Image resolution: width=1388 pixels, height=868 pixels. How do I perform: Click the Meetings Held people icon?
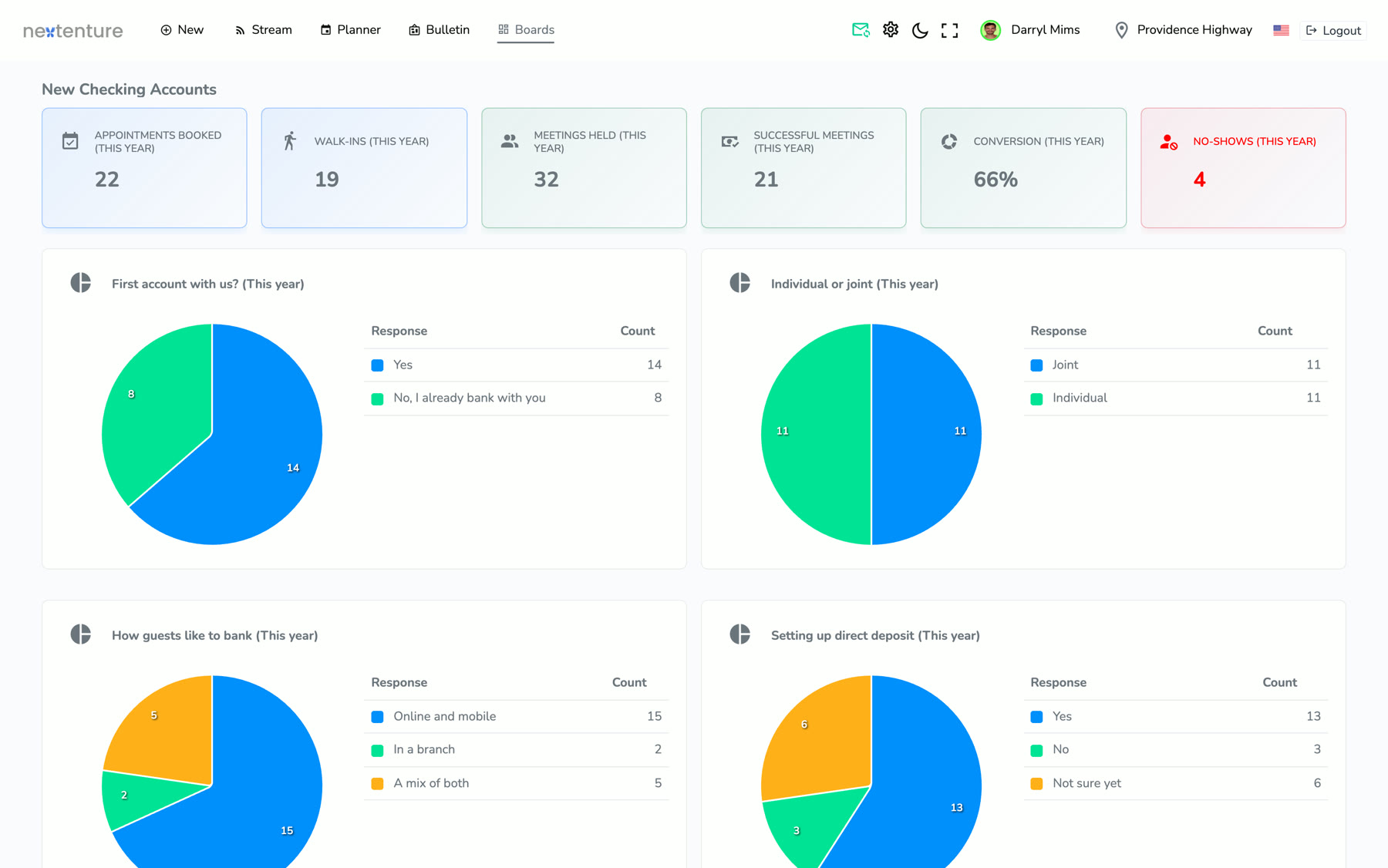click(510, 141)
